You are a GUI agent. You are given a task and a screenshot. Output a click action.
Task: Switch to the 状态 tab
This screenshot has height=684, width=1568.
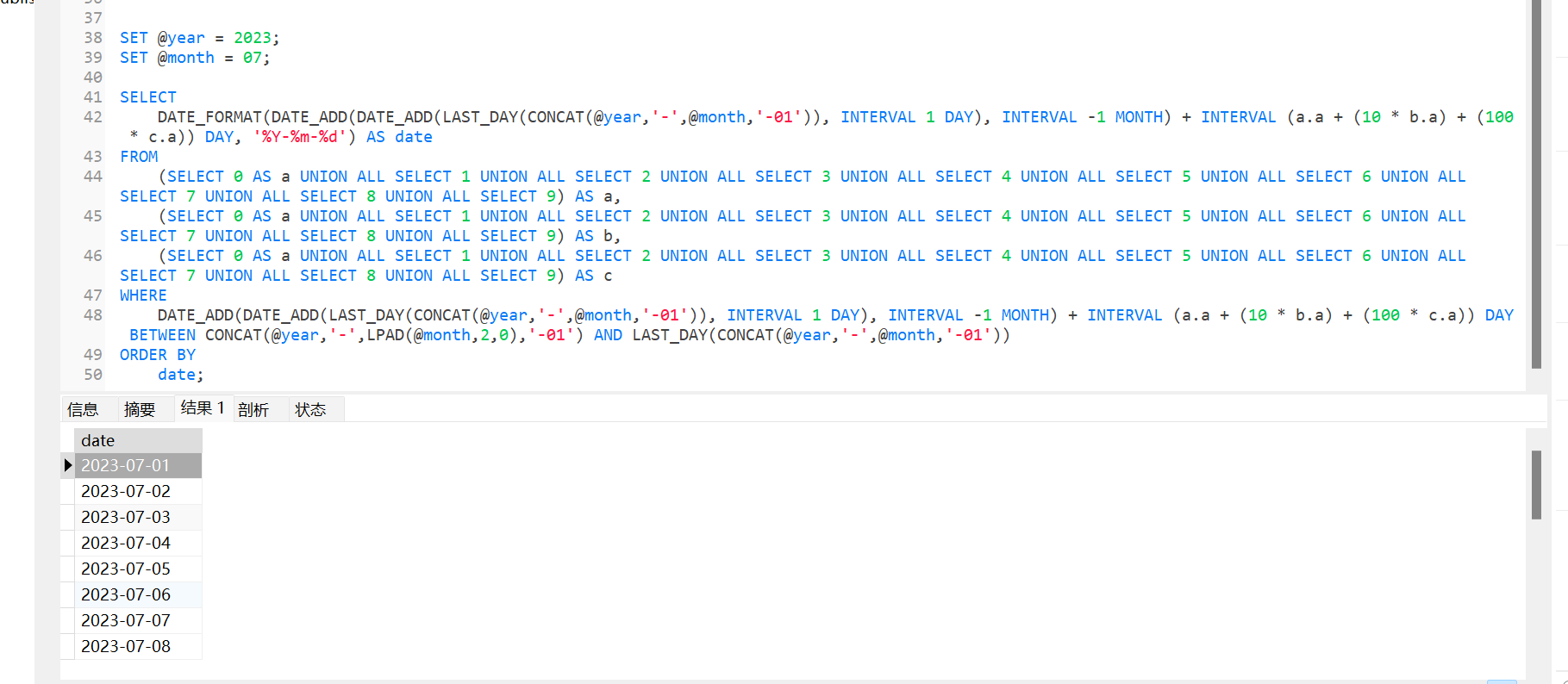point(310,409)
